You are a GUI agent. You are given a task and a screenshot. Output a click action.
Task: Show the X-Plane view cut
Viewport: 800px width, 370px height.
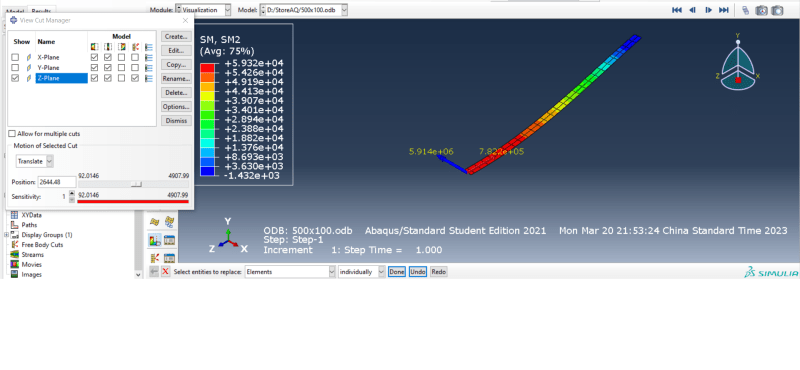coord(15,57)
